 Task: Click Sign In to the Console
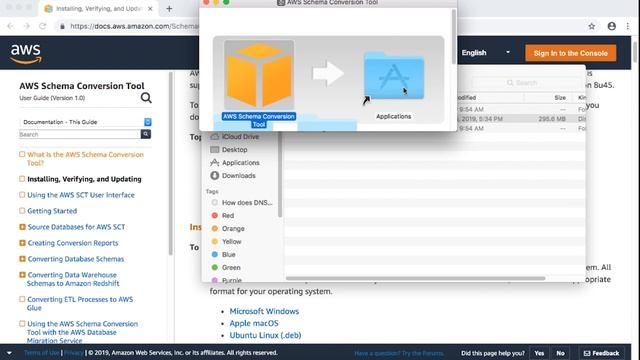(571, 53)
